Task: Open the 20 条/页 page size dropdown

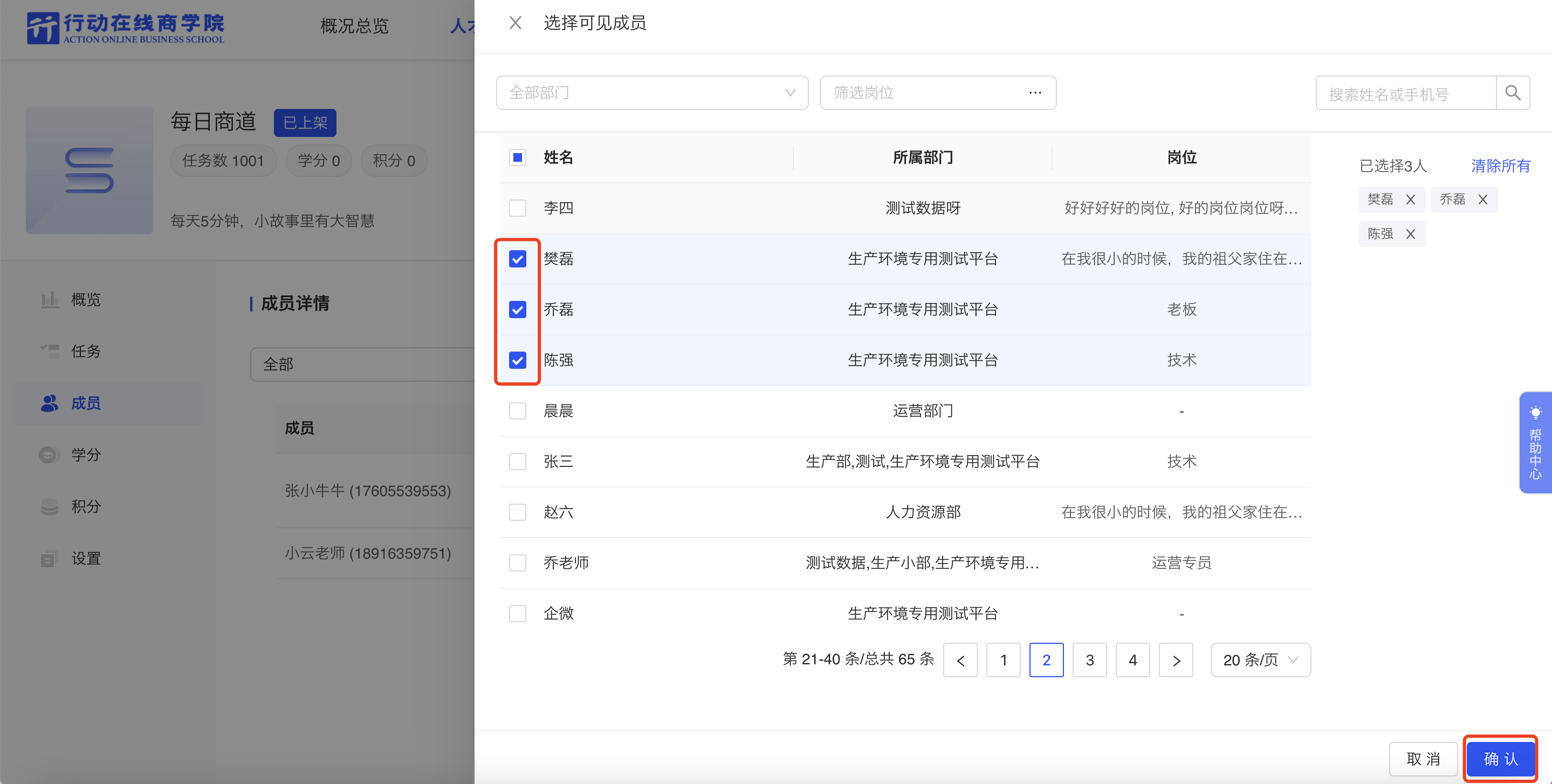Action: pos(1260,660)
